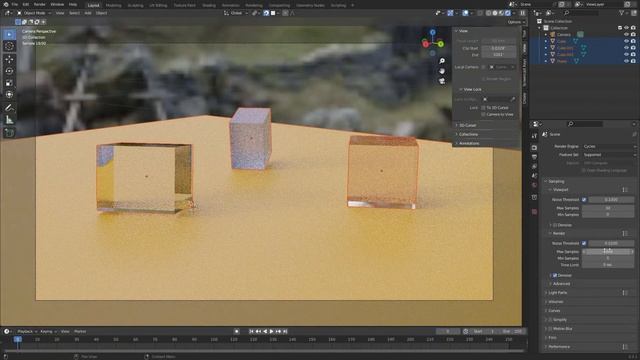Screen dimensions: 640x360
Task: Select the Rotate tool
Action: (9, 71)
